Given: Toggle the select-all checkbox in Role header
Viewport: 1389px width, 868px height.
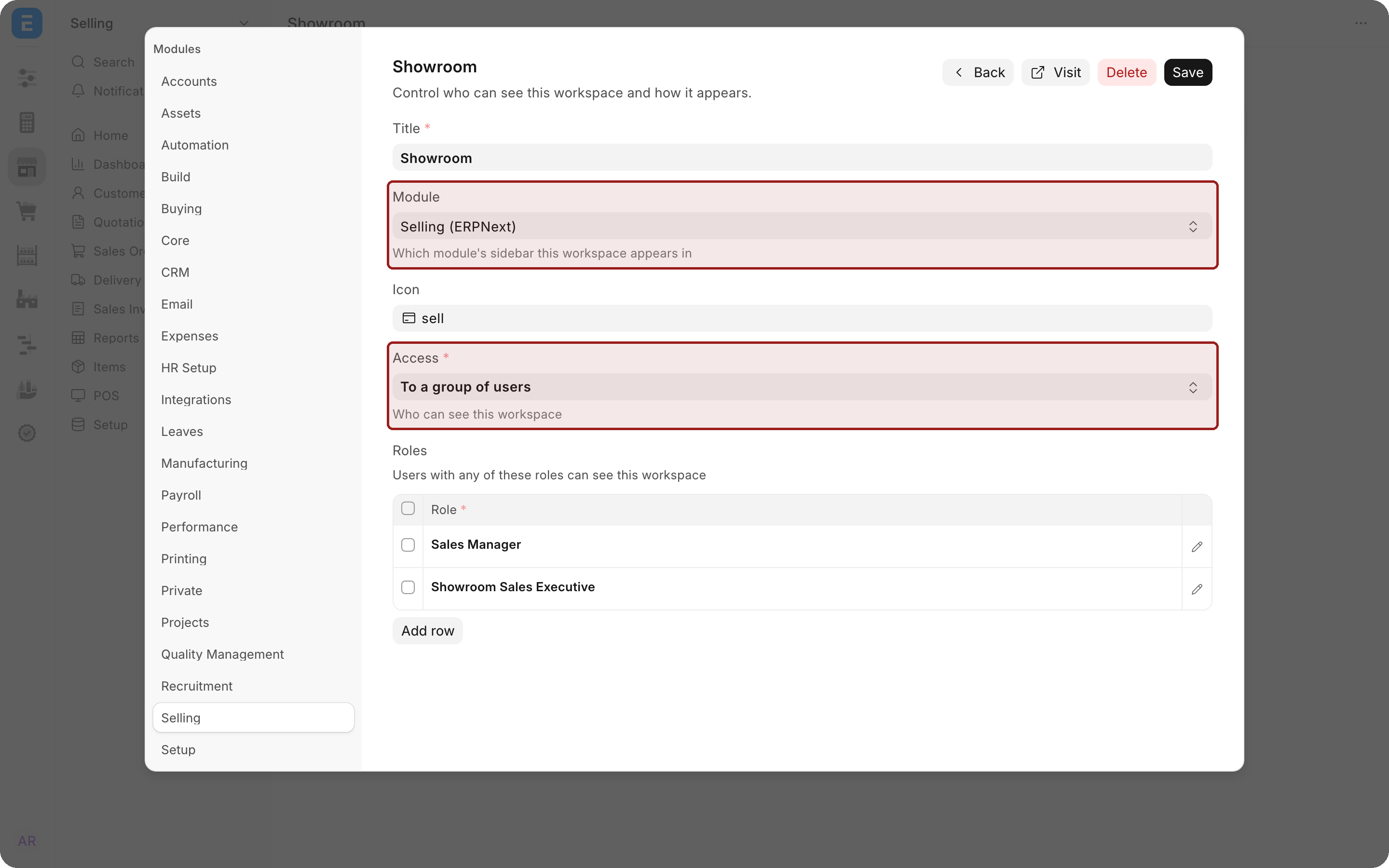Looking at the screenshot, I should [408, 508].
